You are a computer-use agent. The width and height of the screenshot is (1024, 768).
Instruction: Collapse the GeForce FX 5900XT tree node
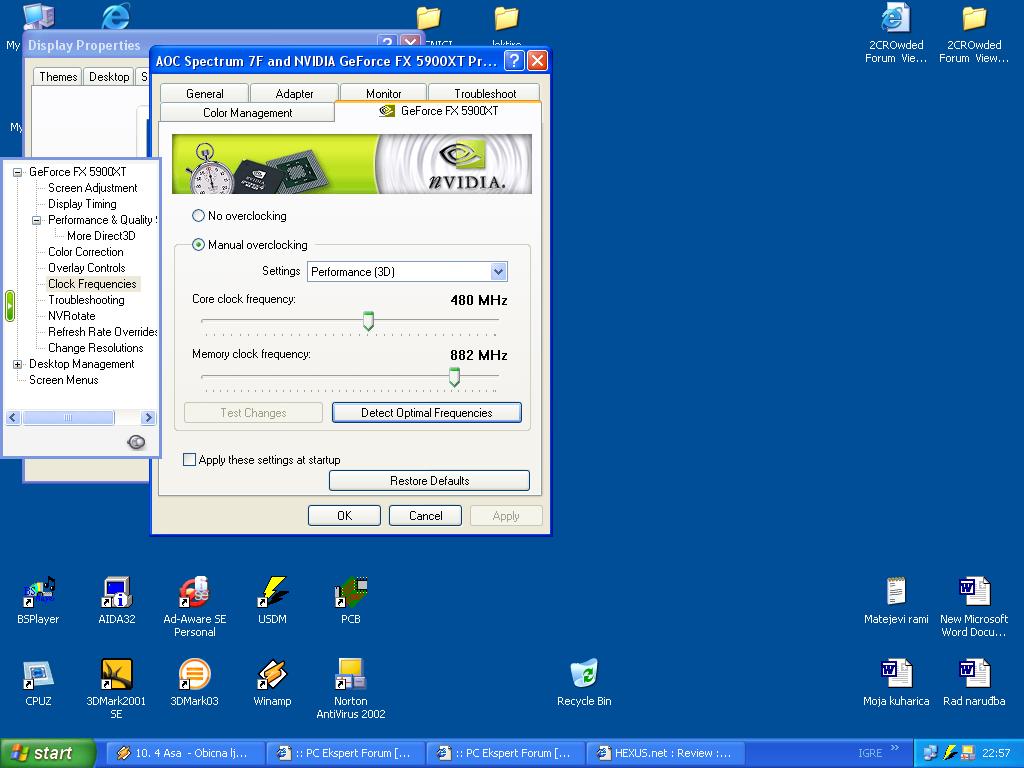pyautogui.click(x=17, y=172)
